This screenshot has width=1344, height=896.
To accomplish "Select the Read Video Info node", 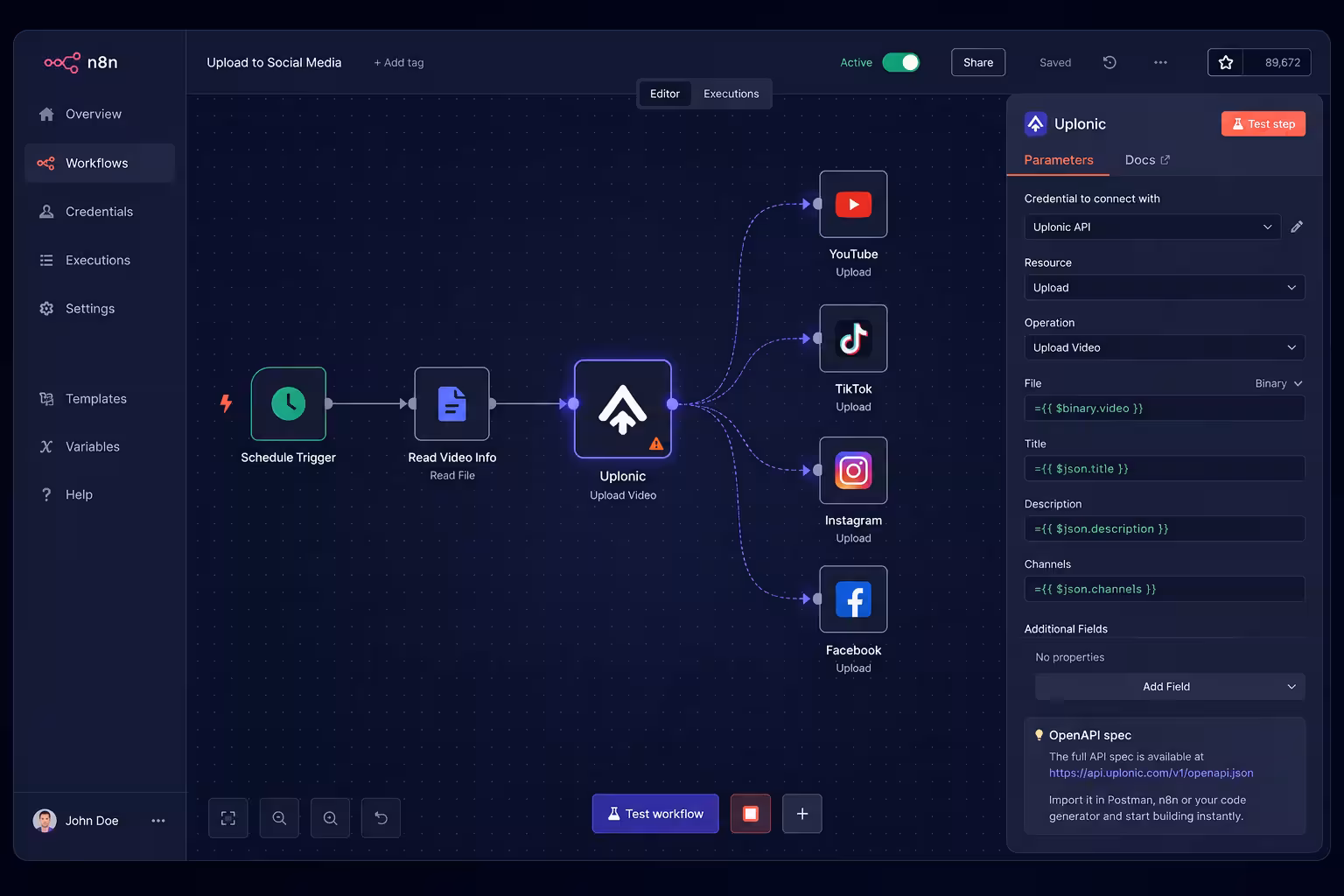I will pyautogui.click(x=451, y=403).
